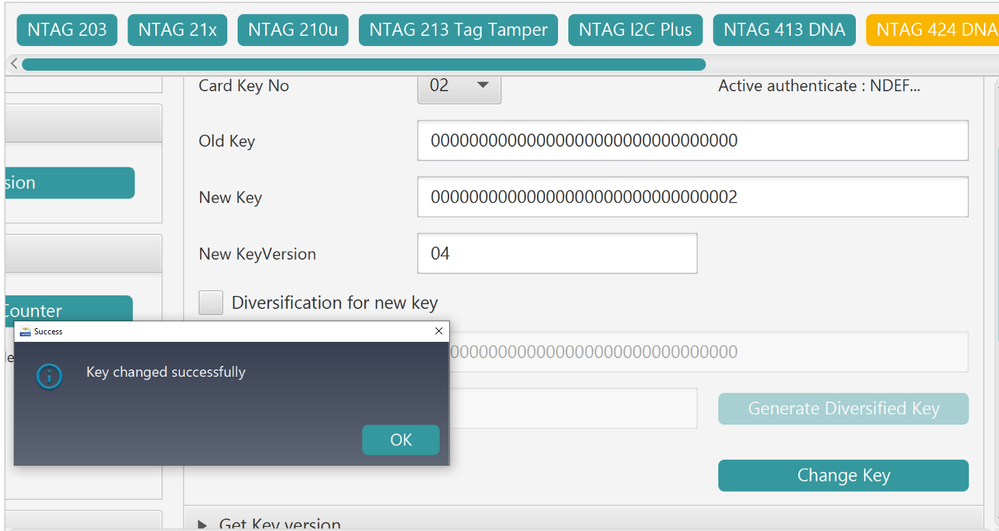Click the sidebar Counter button
999x531 pixels.
click(69, 309)
